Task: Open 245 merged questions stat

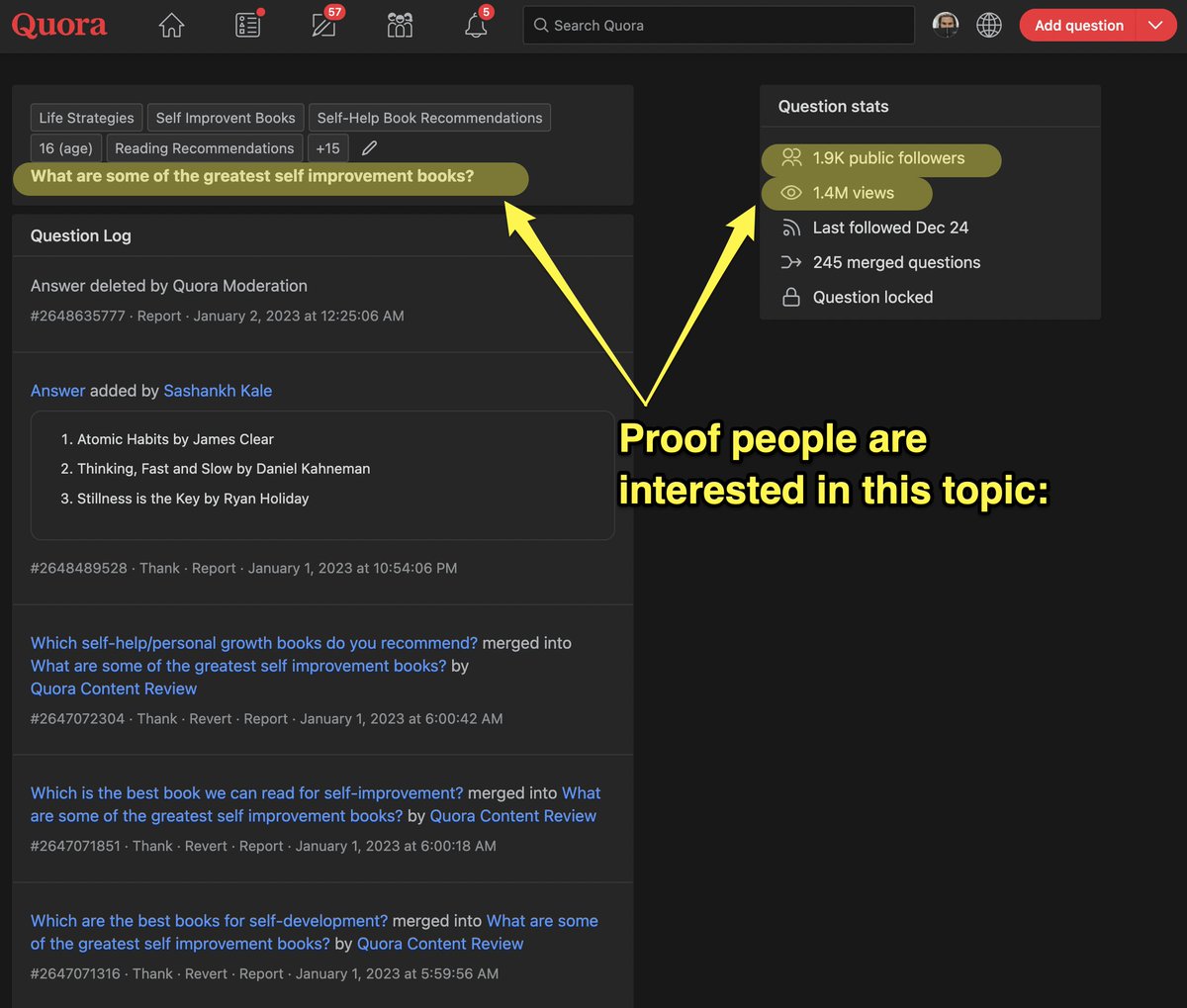Action: (x=897, y=262)
